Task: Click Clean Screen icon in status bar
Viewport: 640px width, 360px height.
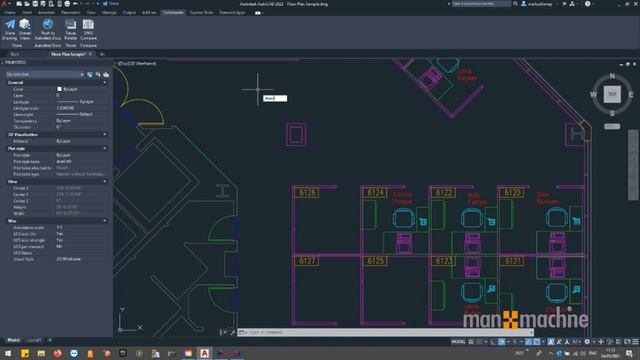Action: point(627,342)
